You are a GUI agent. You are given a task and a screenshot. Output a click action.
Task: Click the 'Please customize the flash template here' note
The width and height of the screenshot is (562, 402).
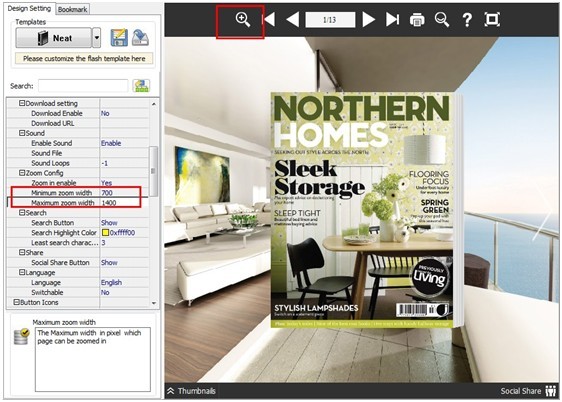tap(84, 58)
